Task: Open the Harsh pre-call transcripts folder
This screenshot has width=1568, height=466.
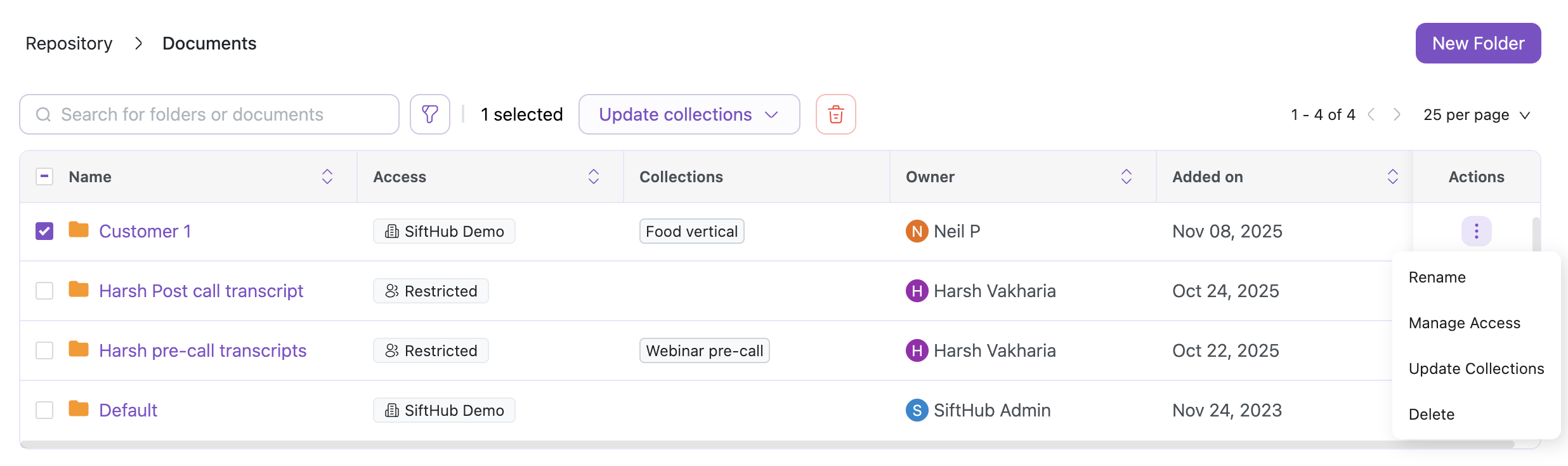Action: click(x=202, y=350)
